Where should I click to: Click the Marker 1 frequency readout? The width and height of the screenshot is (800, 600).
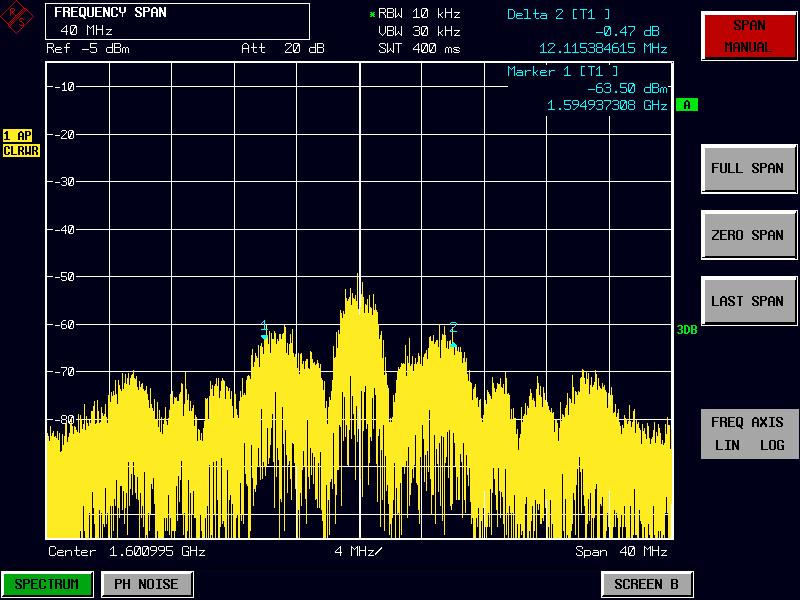point(605,103)
